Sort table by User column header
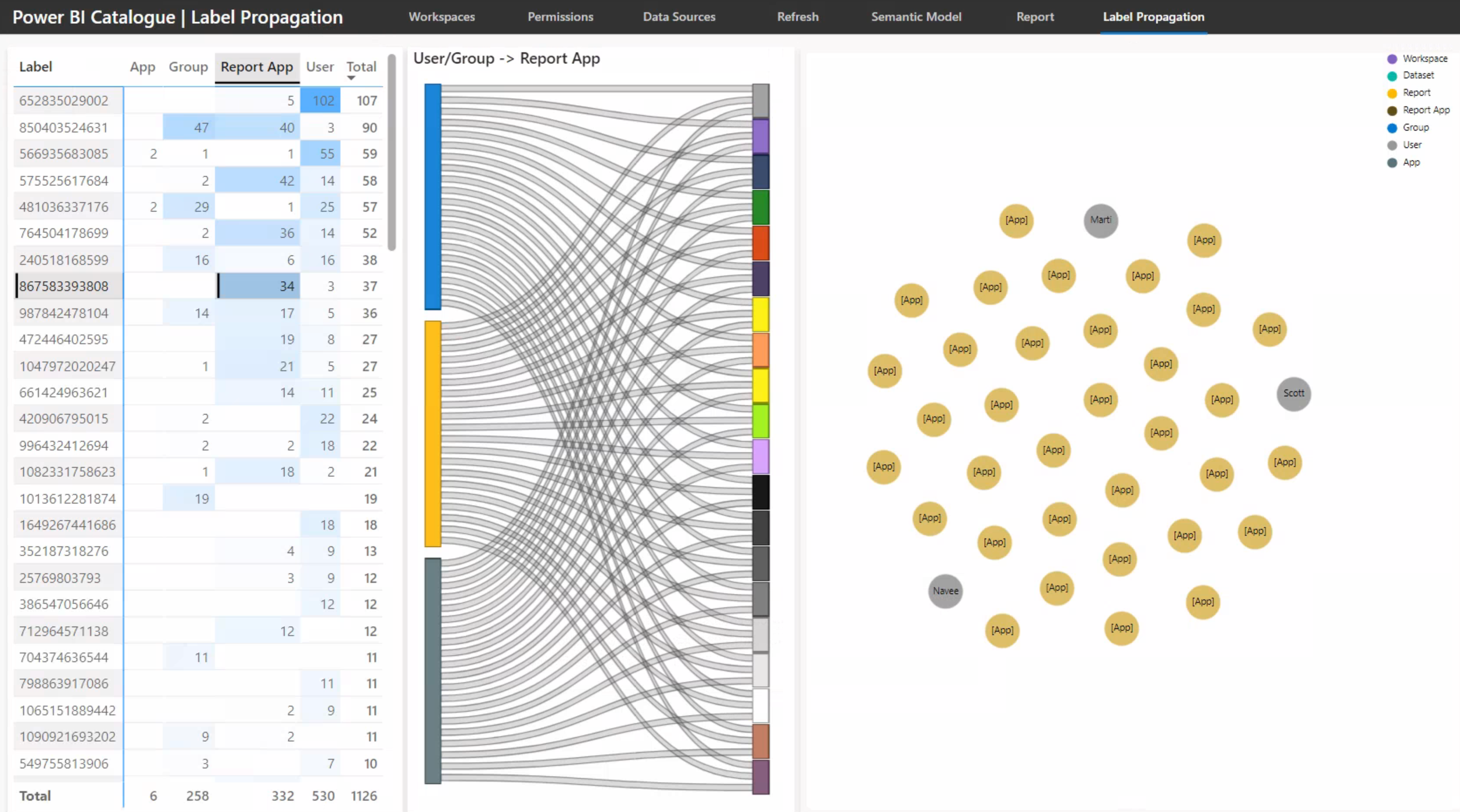1460x812 pixels. click(320, 67)
